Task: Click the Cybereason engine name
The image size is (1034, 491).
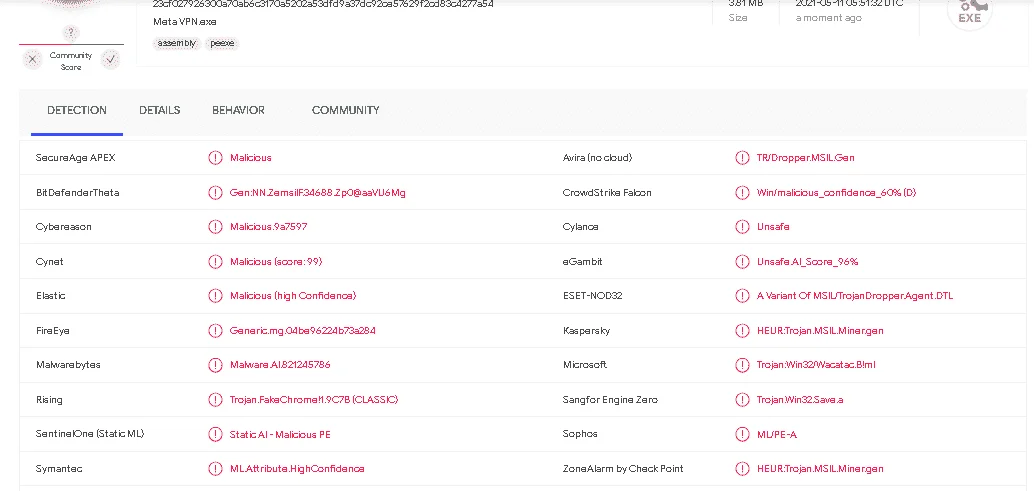Action: tap(64, 227)
